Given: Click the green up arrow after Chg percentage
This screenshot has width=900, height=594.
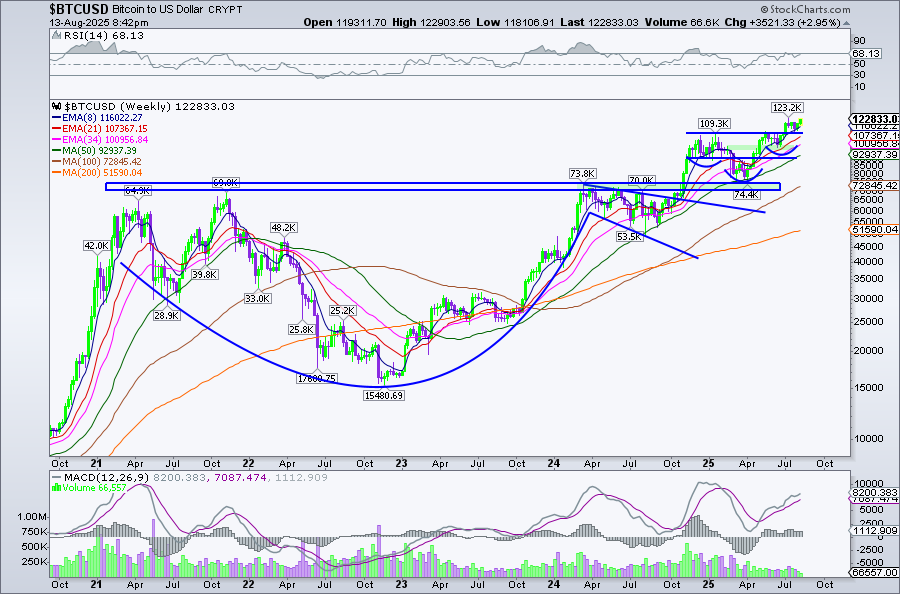Looking at the screenshot, I should (x=845, y=23).
